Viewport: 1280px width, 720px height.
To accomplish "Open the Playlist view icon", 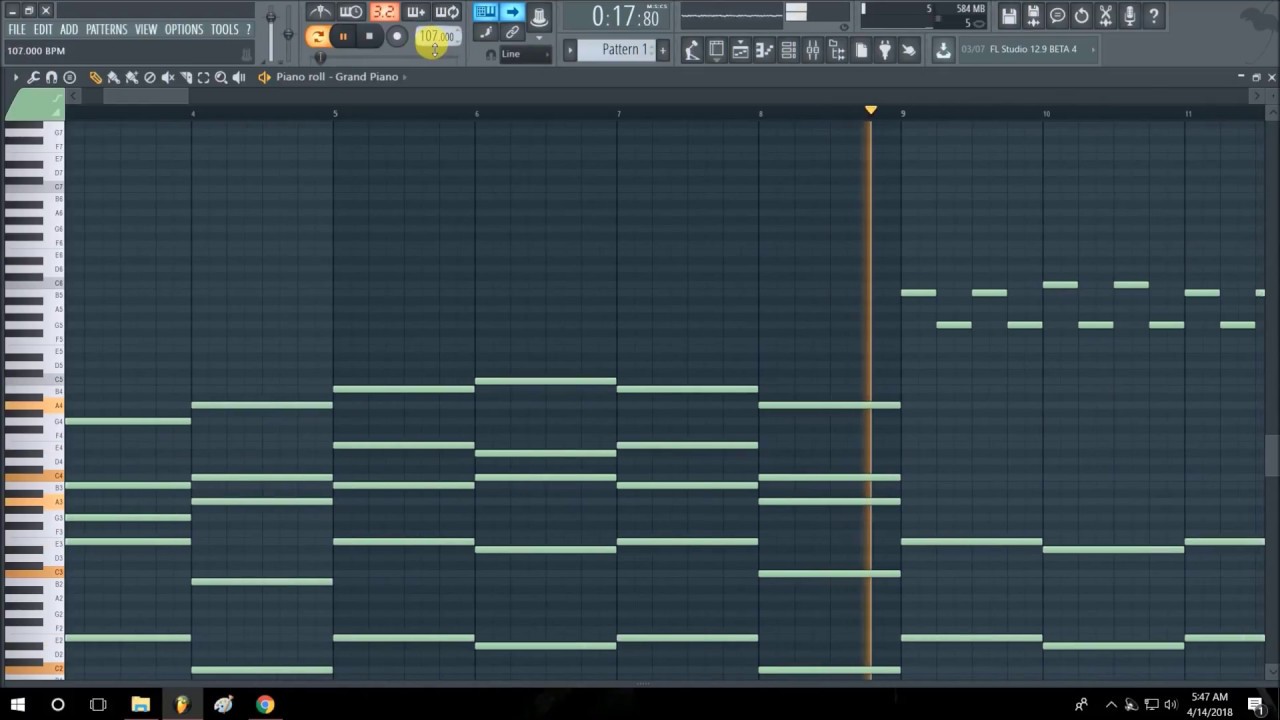I will [740, 50].
